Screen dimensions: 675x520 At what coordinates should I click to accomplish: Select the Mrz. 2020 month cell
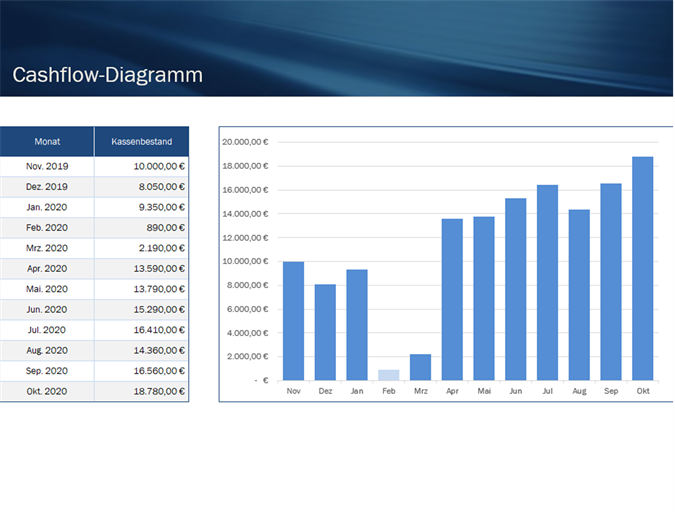coord(47,248)
